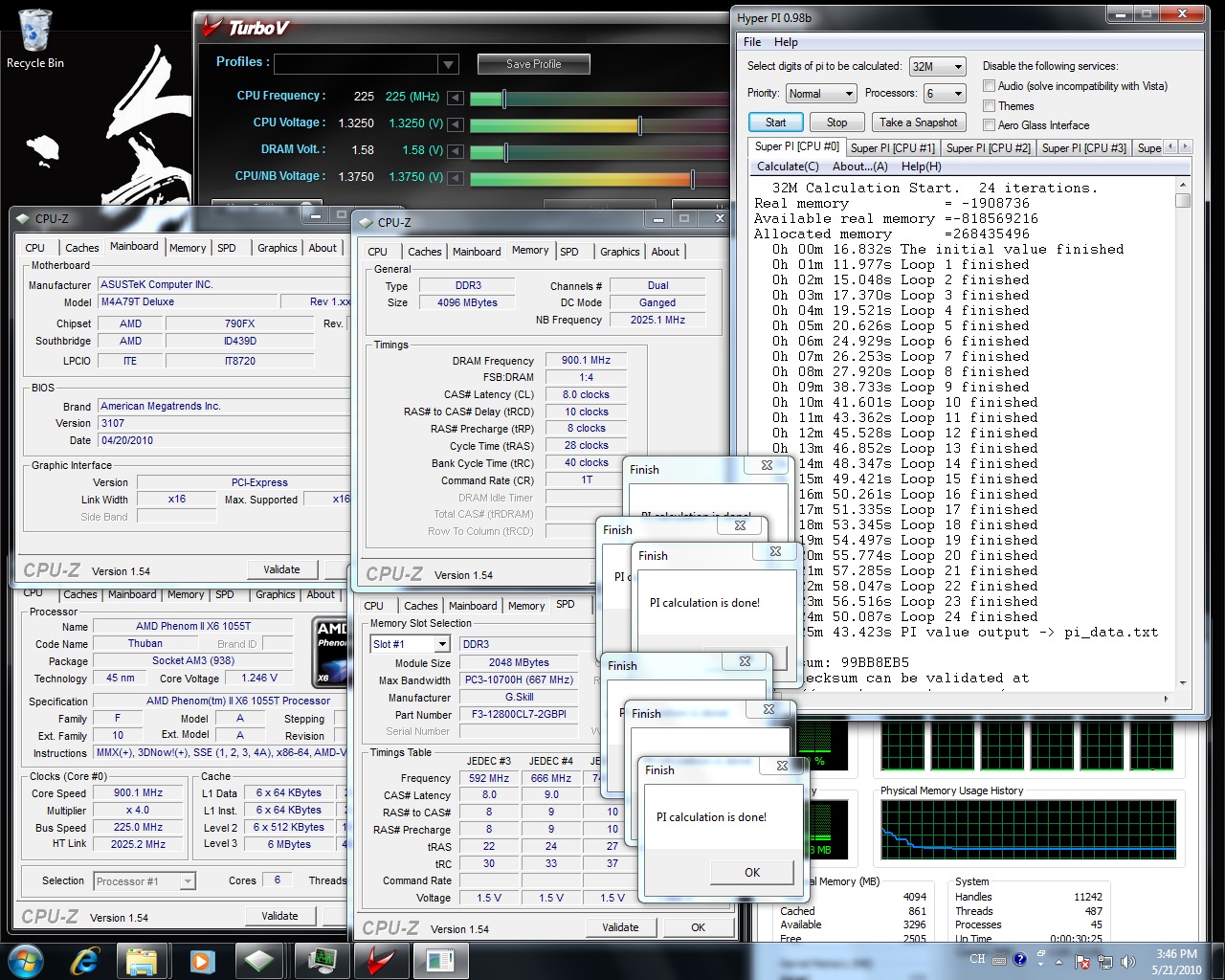
Task: Decrease CPU/NB Voltage with TurboV arrow
Action: (456, 178)
